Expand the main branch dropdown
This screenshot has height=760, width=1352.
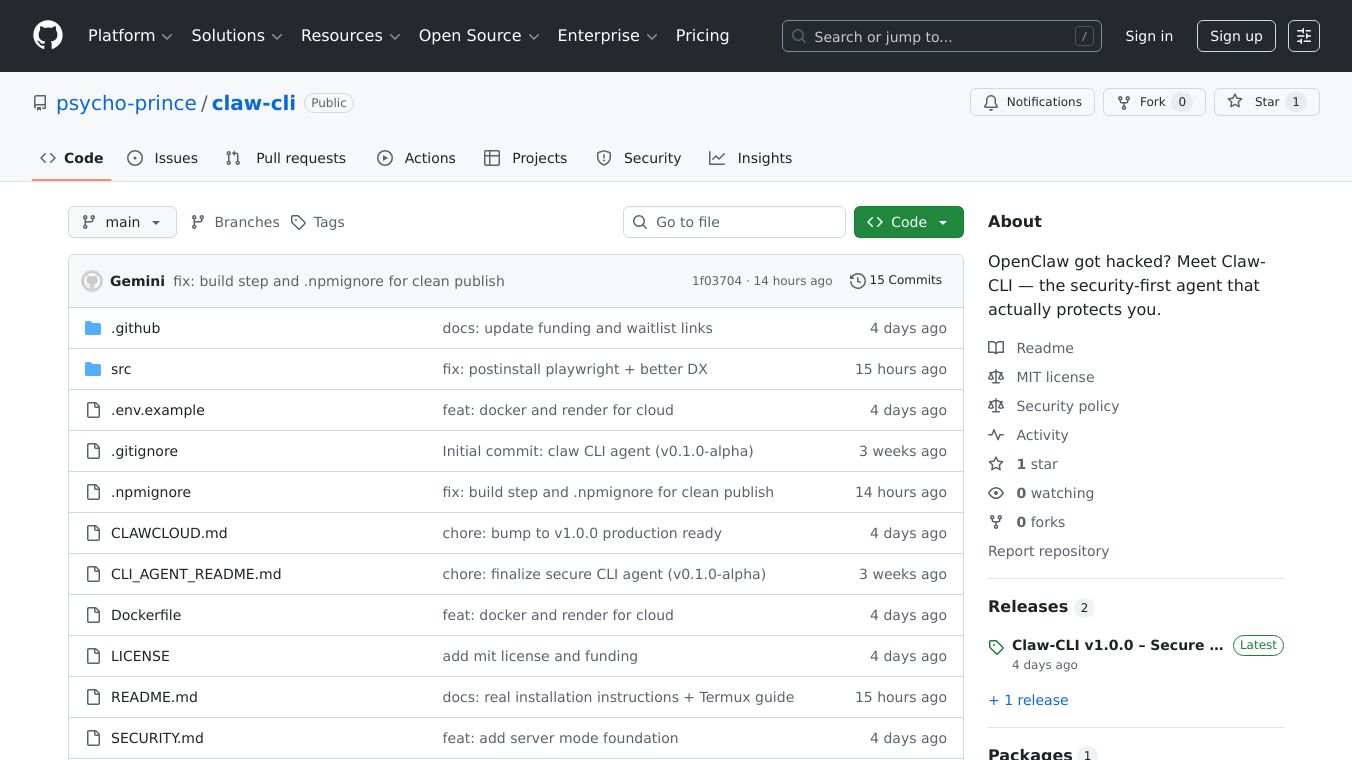coord(122,222)
